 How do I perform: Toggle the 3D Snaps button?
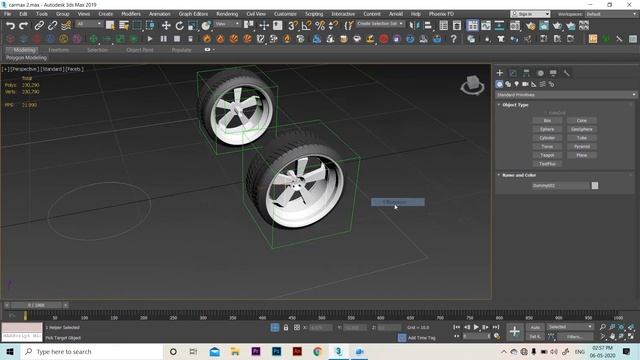(293, 26)
